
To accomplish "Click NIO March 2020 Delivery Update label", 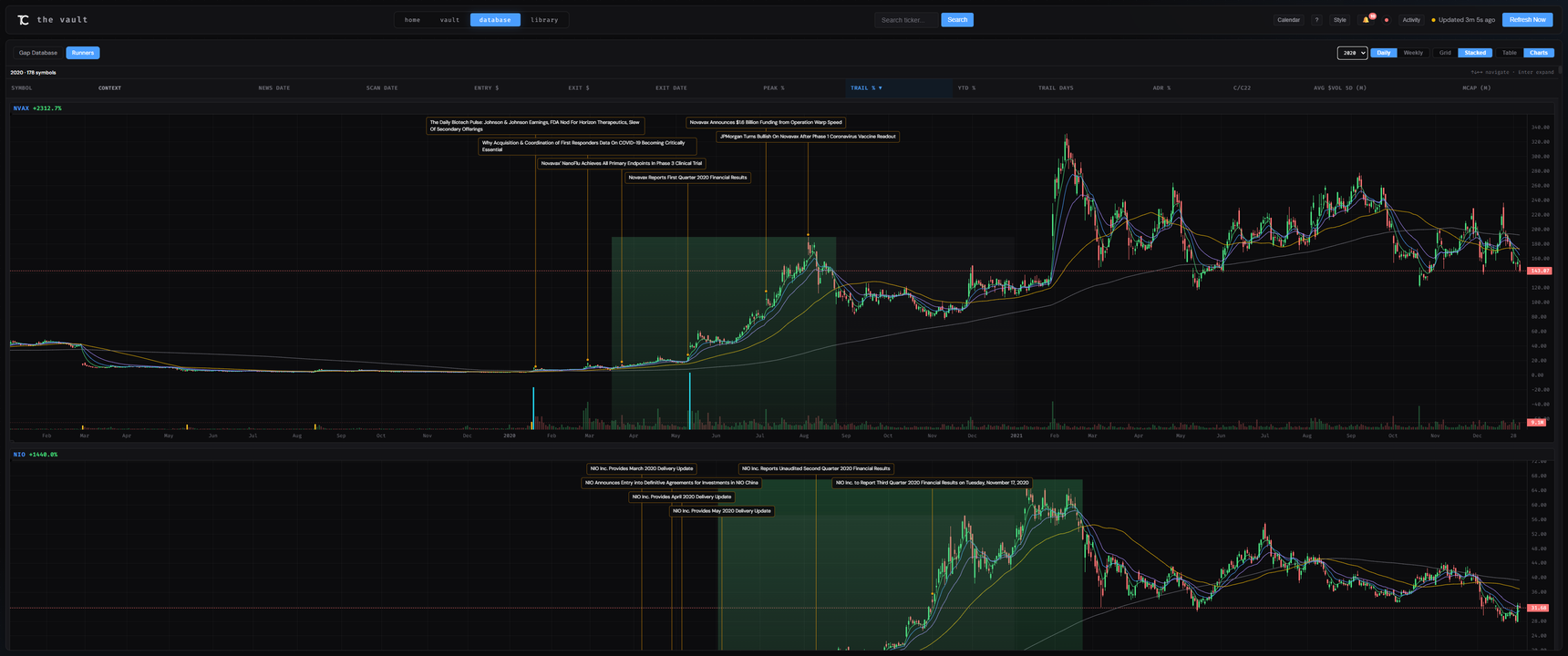I will [x=642, y=469].
